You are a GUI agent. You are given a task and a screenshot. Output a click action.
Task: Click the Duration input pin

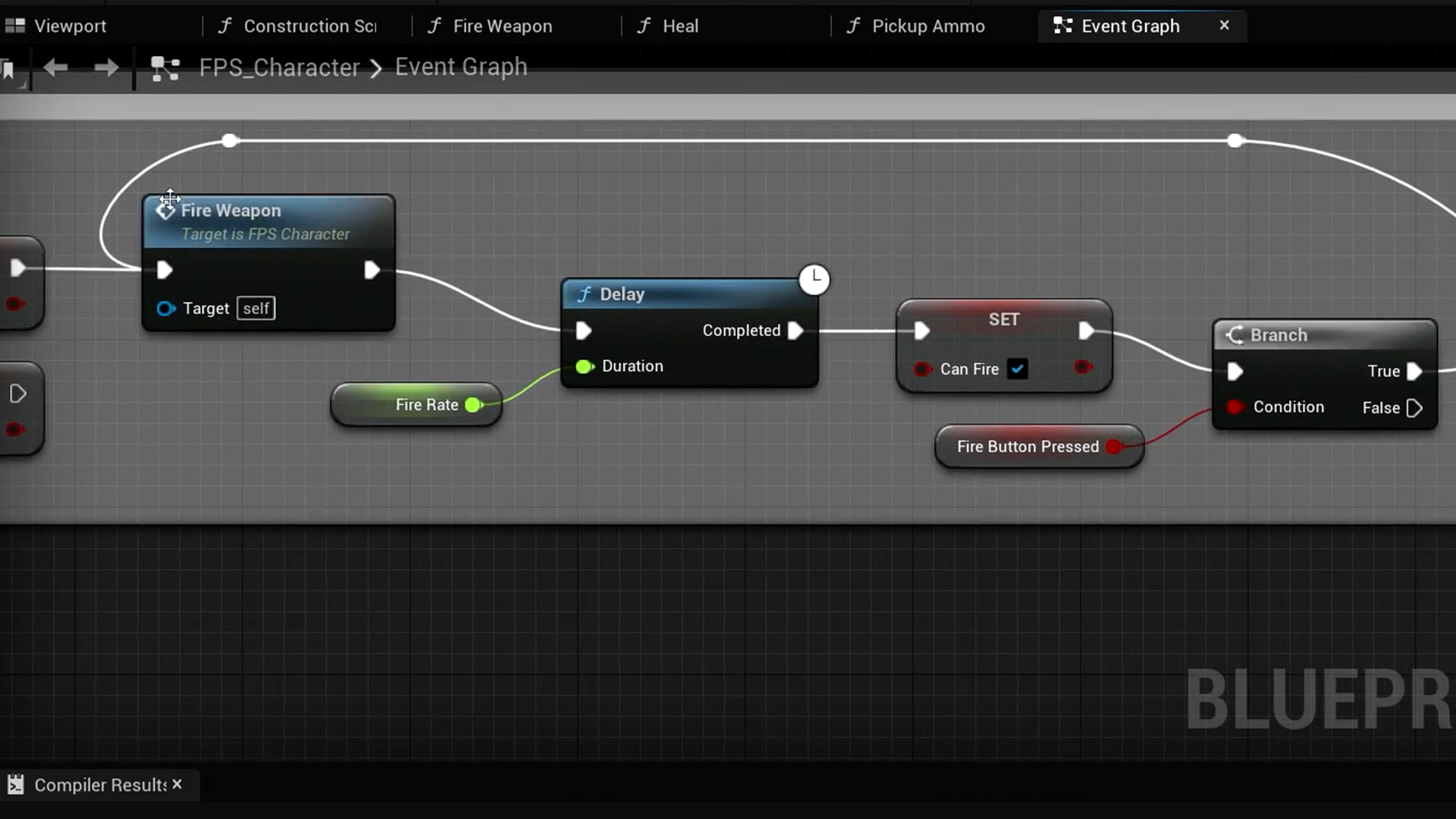pyautogui.click(x=585, y=367)
